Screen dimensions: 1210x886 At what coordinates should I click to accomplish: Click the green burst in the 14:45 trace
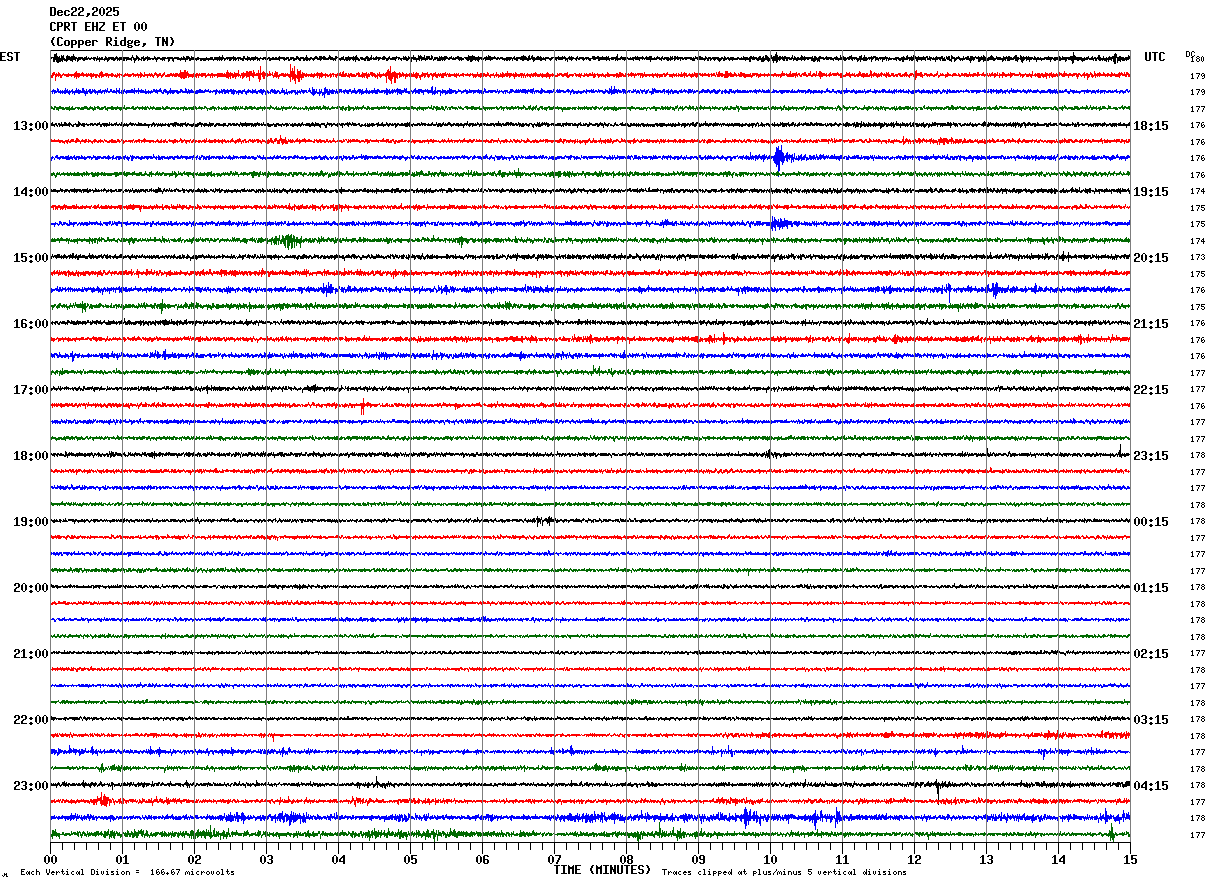(x=288, y=240)
